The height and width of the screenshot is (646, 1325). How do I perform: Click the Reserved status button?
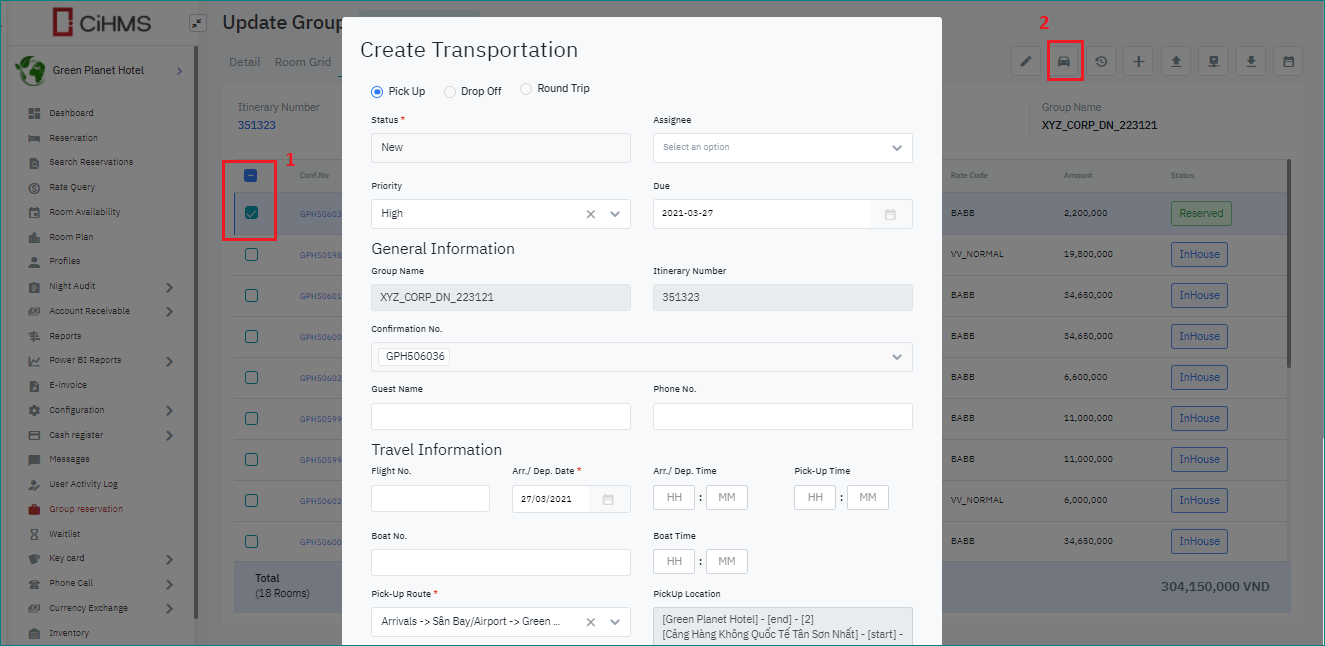pos(1201,213)
